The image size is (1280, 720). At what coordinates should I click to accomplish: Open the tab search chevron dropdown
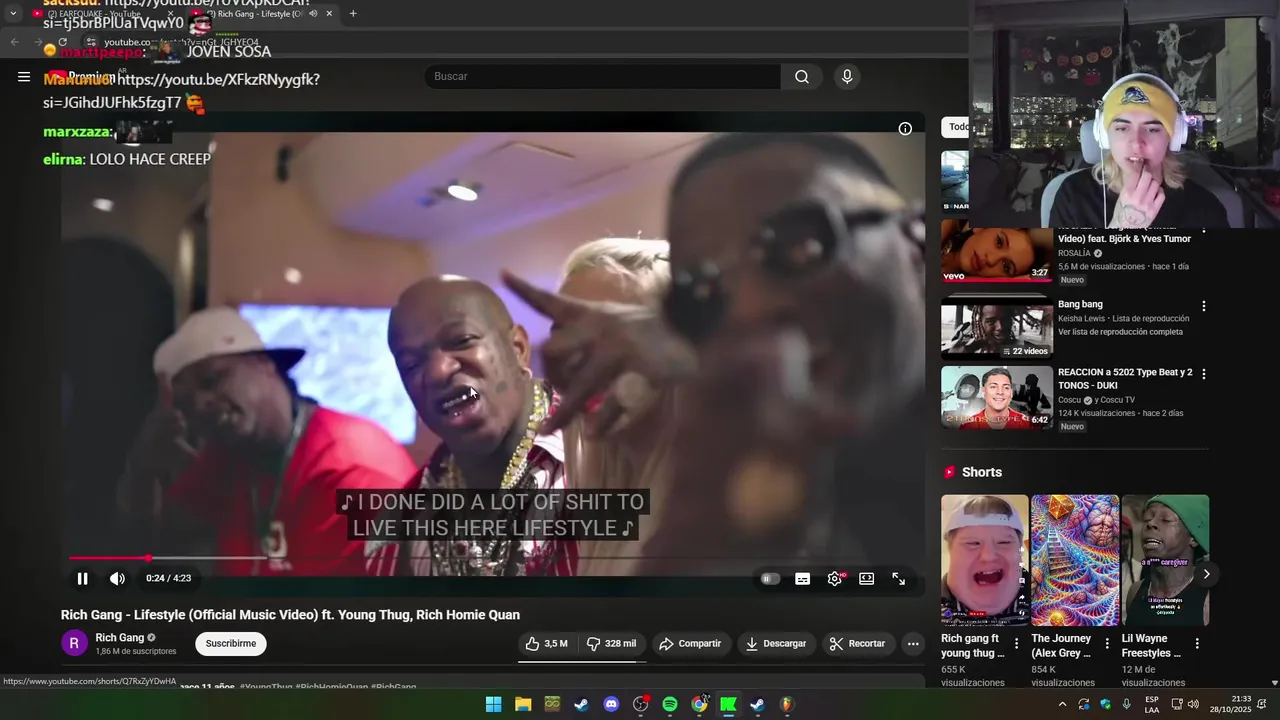pyautogui.click(x=13, y=14)
